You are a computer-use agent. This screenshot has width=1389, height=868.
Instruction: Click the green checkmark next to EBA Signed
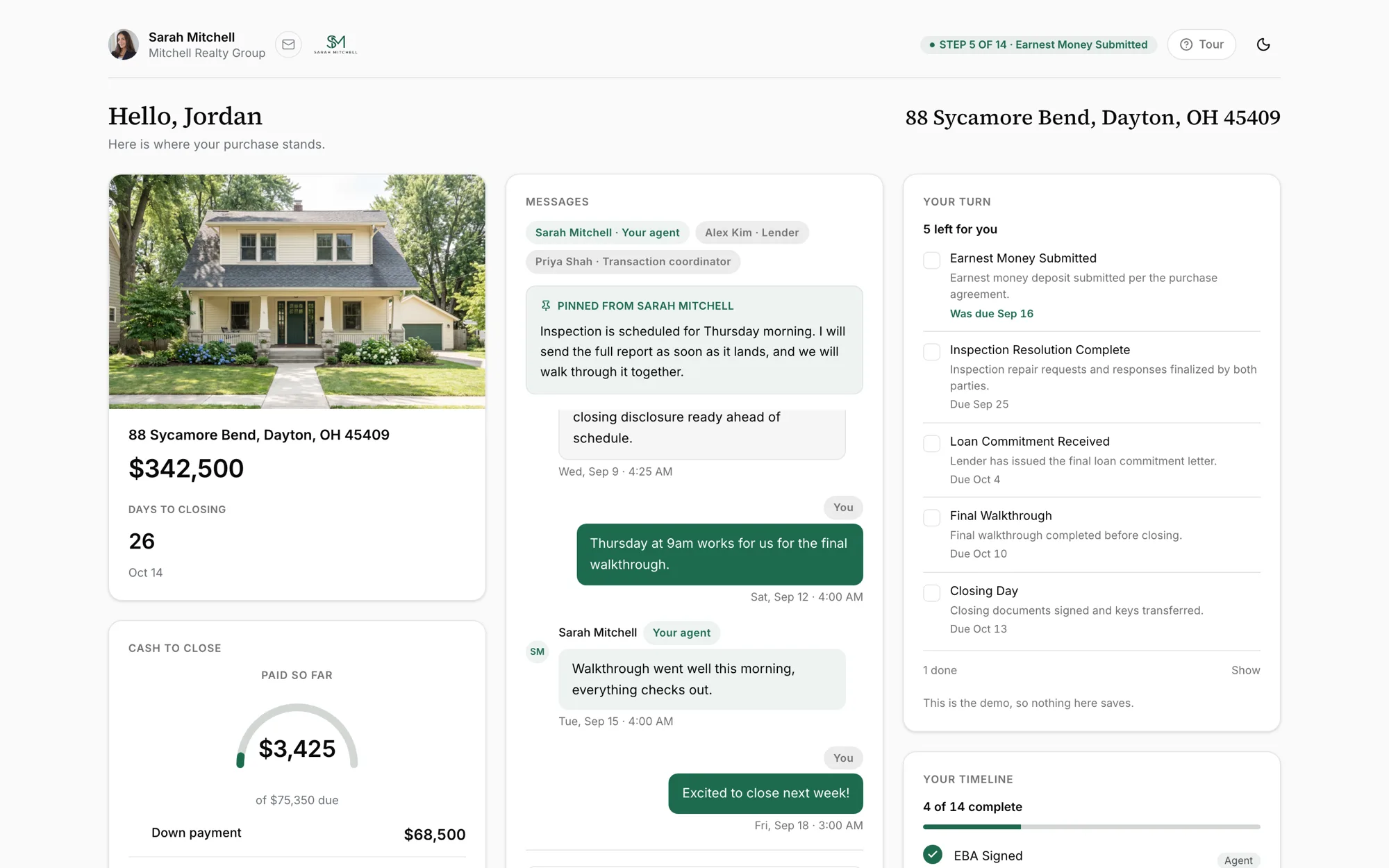point(933,855)
